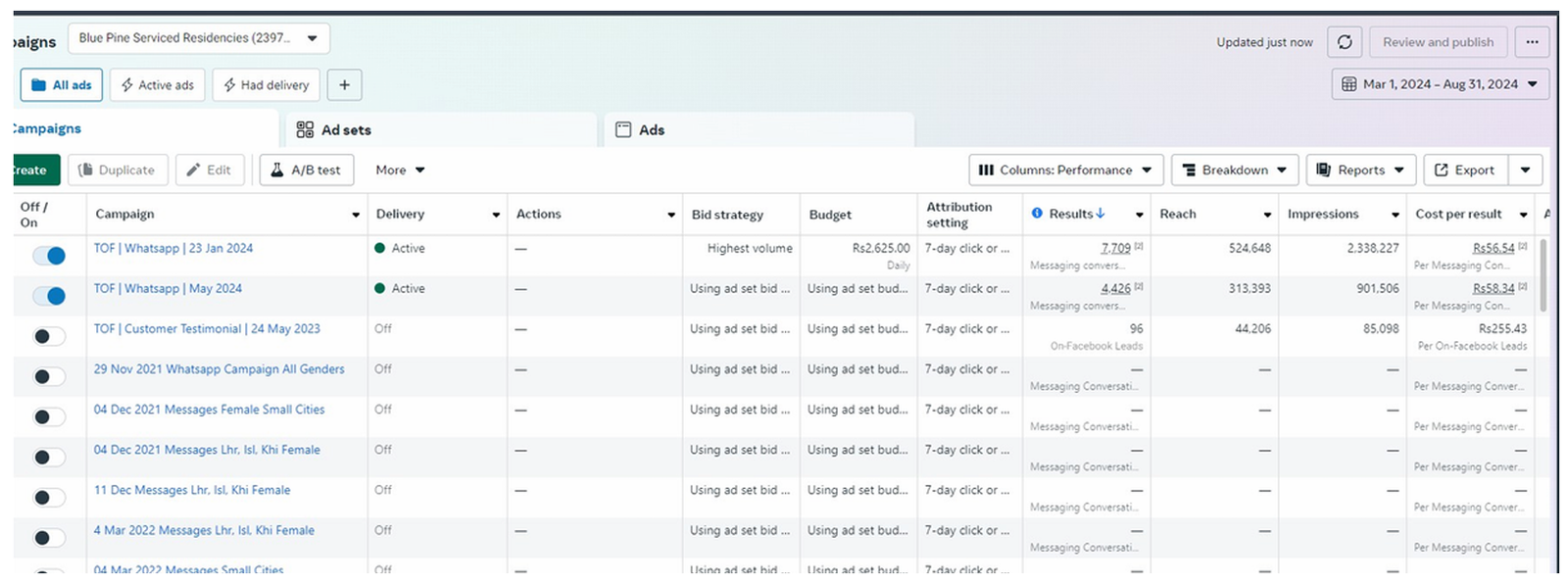Open Blue Pine Serviced Residencies account dropdown
This screenshot has width=1568, height=584.
coord(199,38)
